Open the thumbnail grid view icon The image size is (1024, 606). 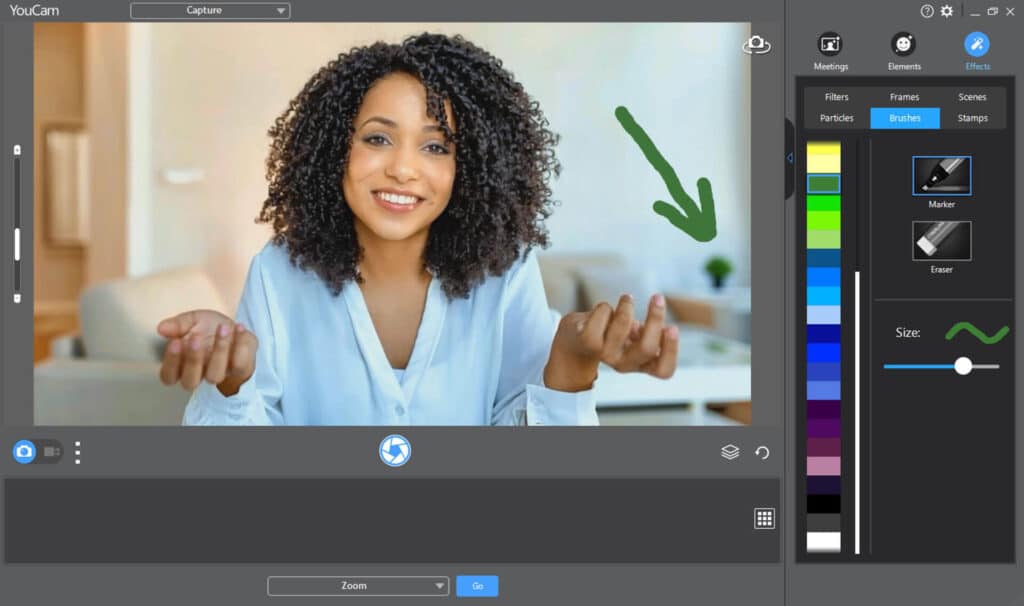tap(764, 518)
